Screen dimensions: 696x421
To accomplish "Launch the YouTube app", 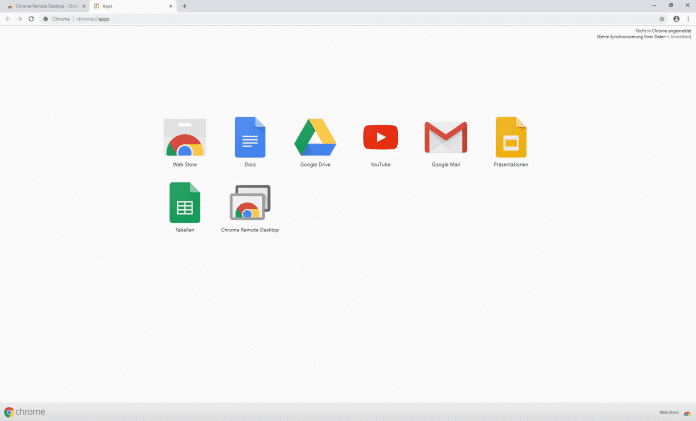I will coord(380,138).
